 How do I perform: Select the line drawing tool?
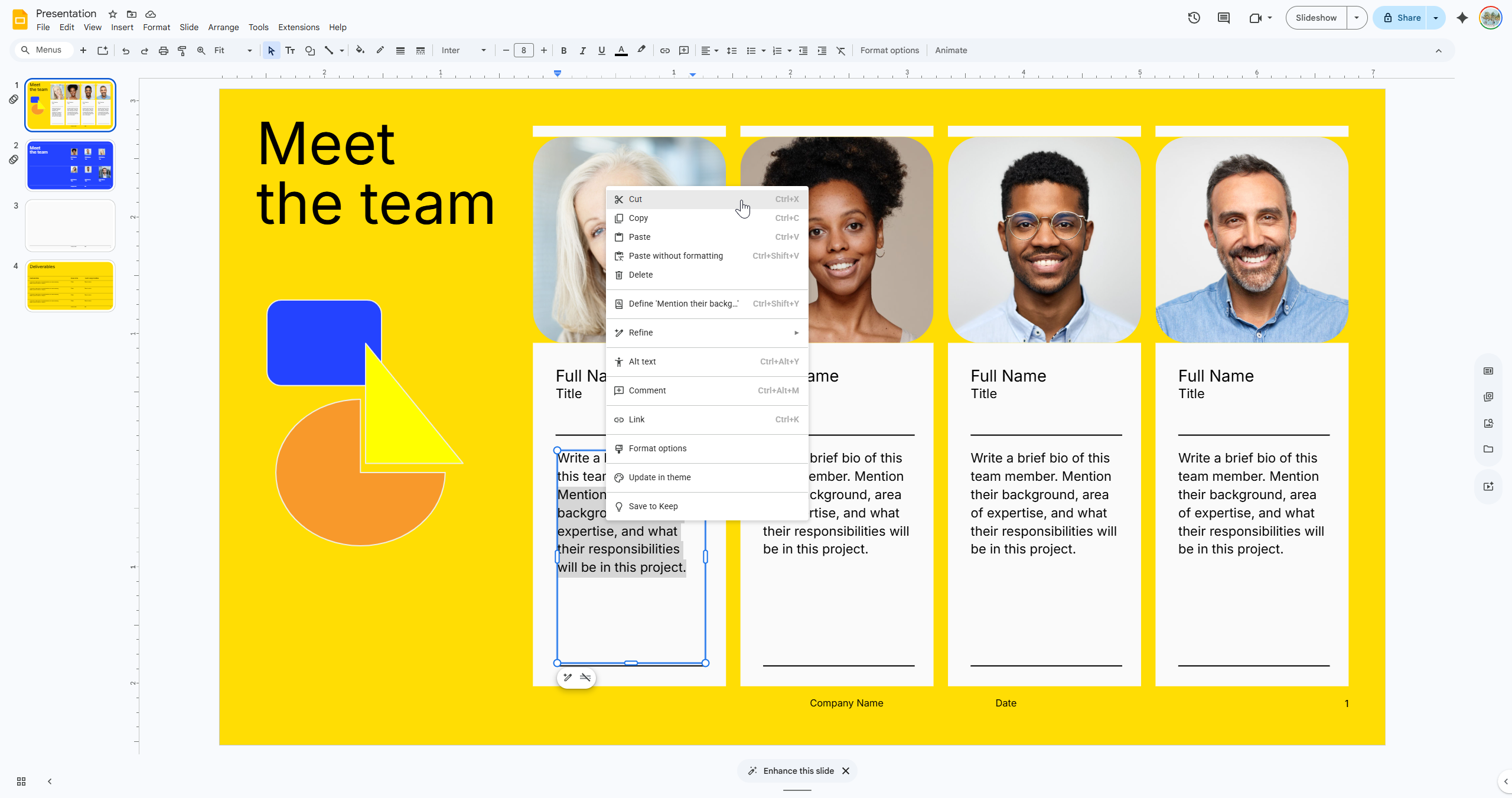pyautogui.click(x=329, y=51)
